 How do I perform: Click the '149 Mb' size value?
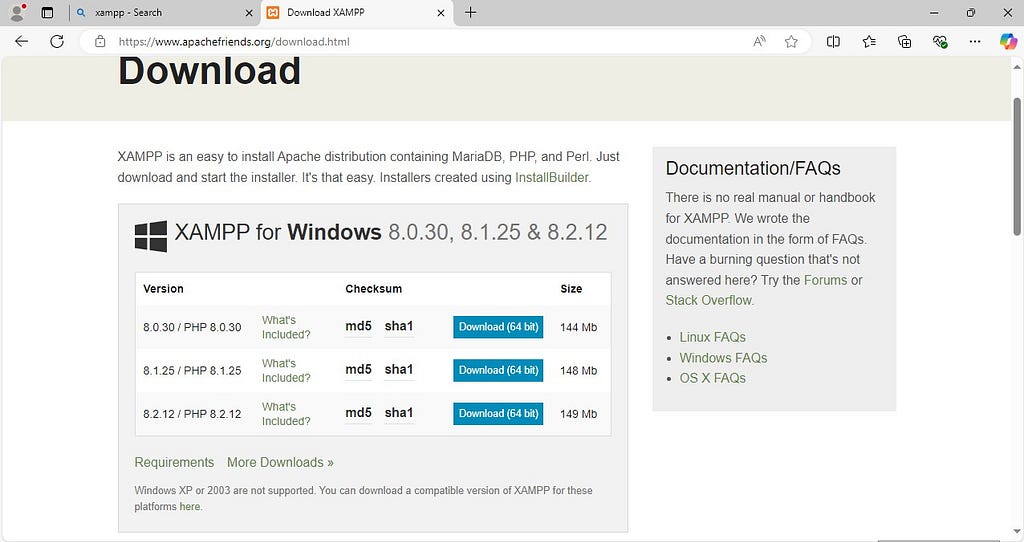(579, 414)
